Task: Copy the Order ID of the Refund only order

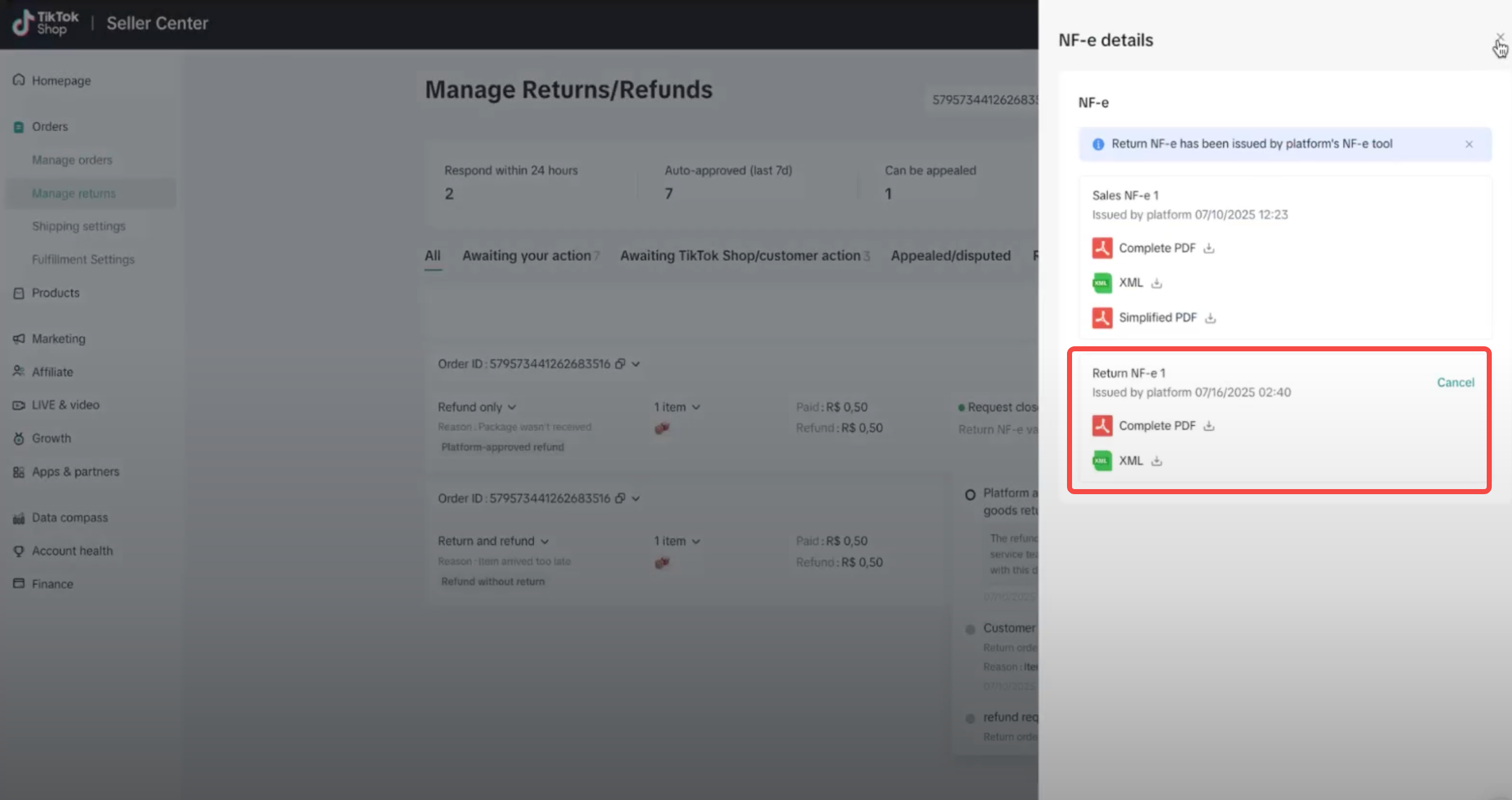Action: (x=620, y=364)
